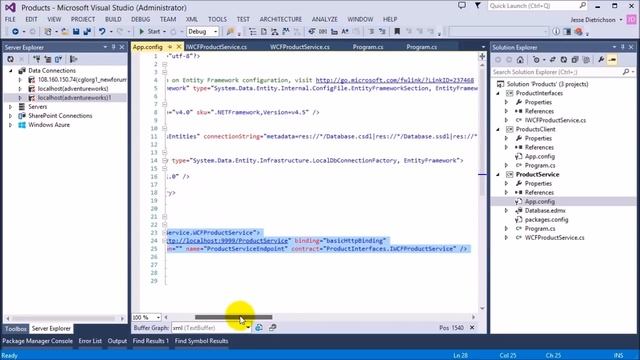Open the go.microsoft.com fwlink hyperlink
Screen dimensions: 640x360
click(395, 80)
